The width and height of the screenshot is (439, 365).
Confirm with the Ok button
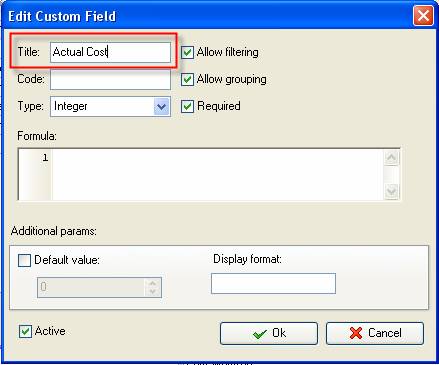click(269, 333)
